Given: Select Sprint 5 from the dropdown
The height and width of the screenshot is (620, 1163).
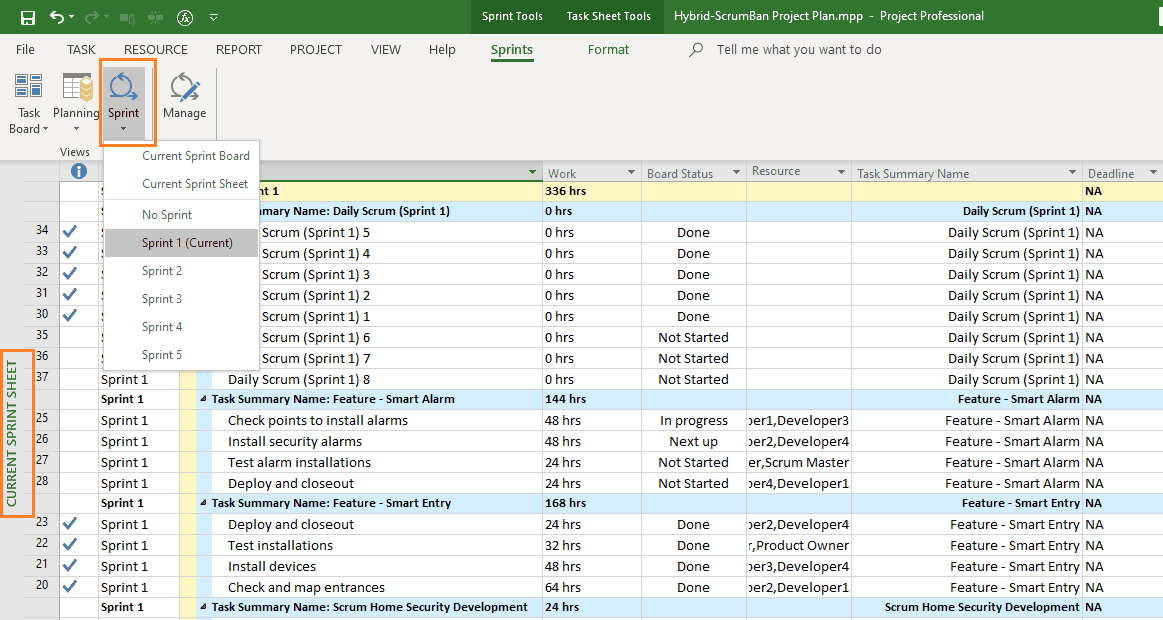Looking at the screenshot, I should click(162, 355).
